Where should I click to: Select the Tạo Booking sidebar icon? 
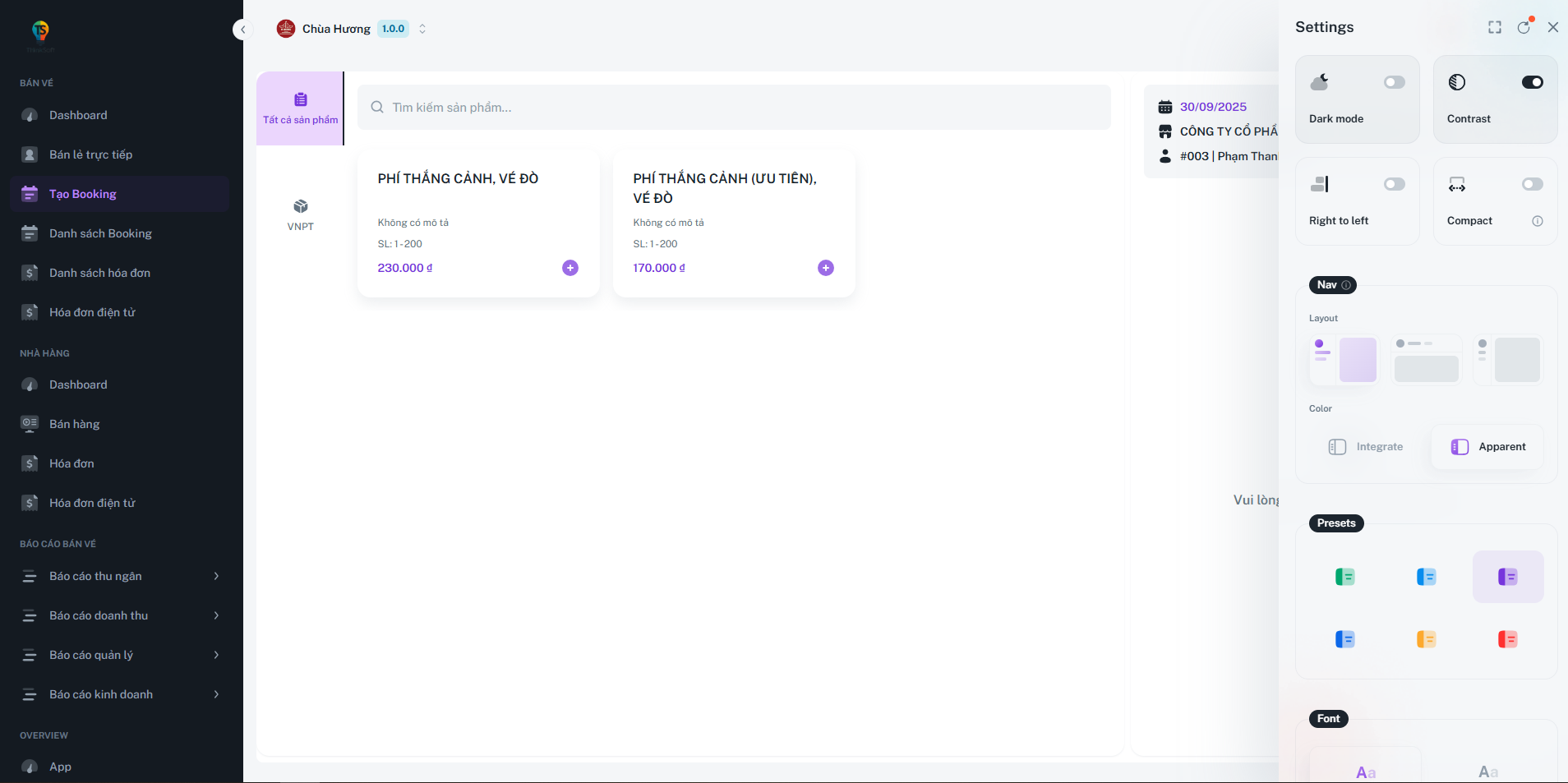30,193
